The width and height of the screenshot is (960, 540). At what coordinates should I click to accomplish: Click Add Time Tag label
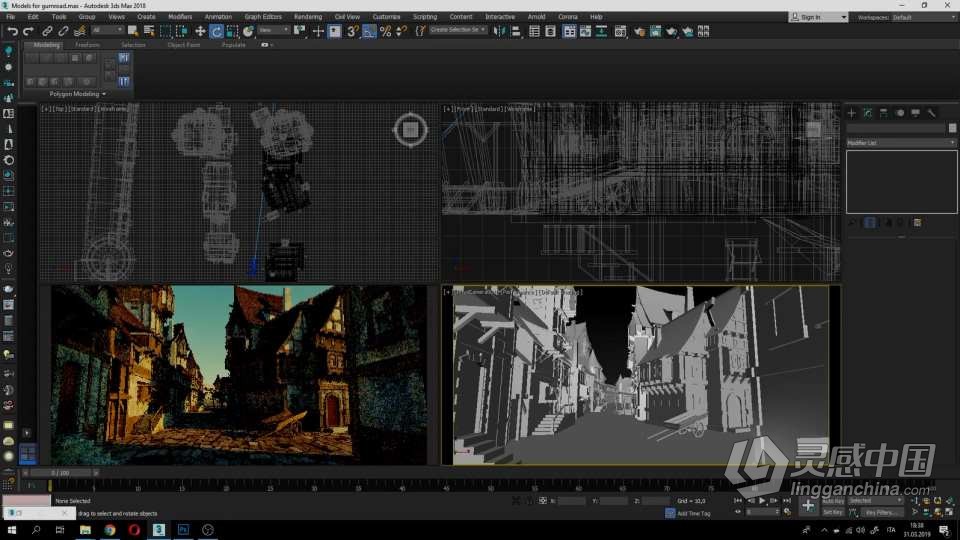pos(694,514)
